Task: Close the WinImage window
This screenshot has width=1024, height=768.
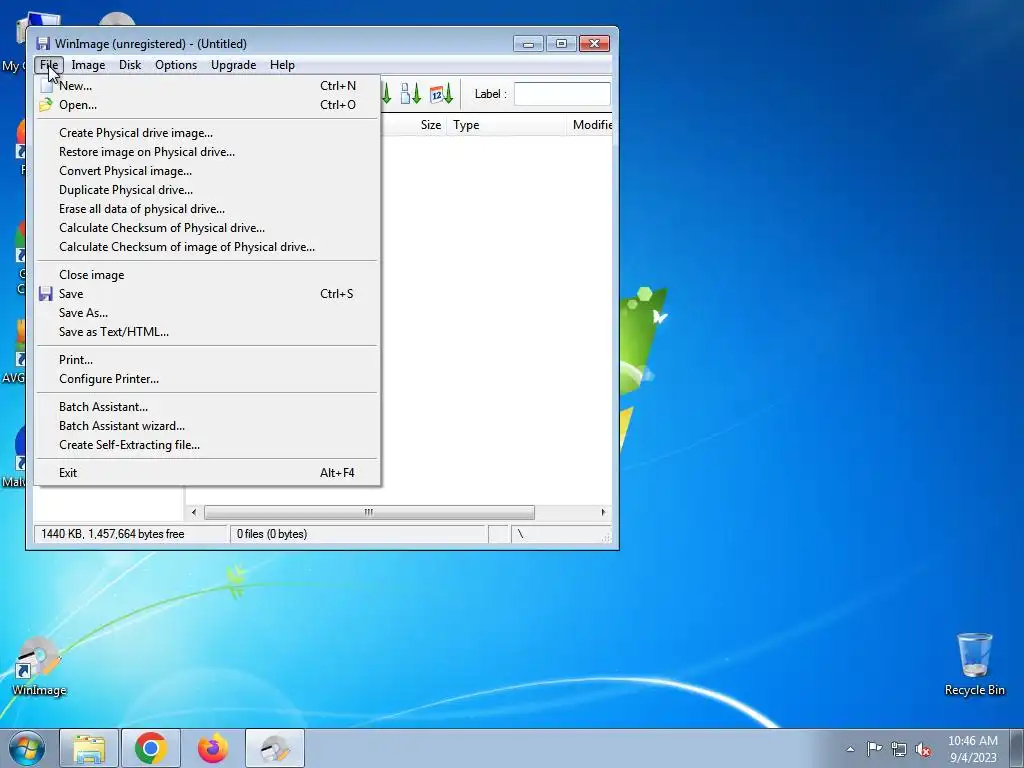Action: [x=594, y=44]
